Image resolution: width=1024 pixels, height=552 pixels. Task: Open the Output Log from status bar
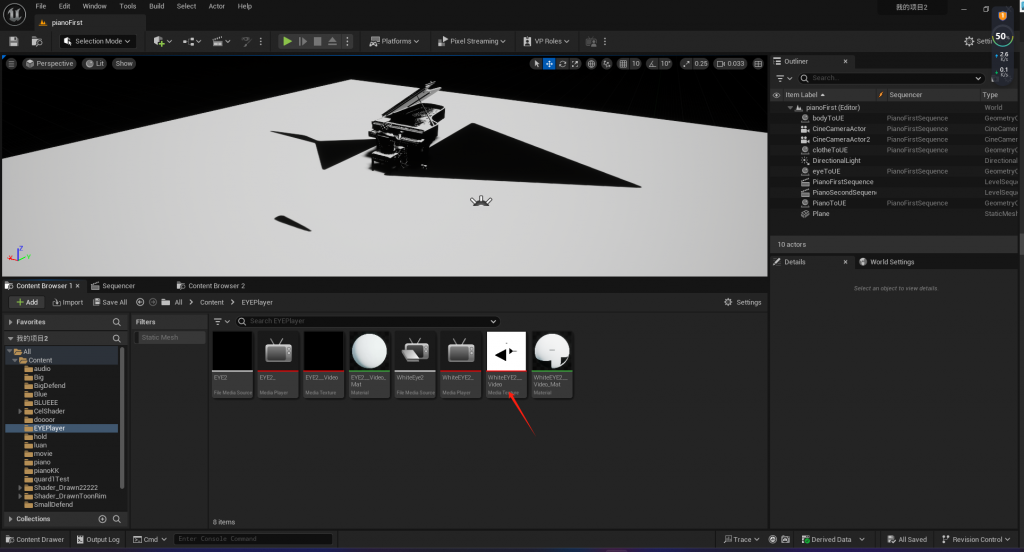coord(98,540)
